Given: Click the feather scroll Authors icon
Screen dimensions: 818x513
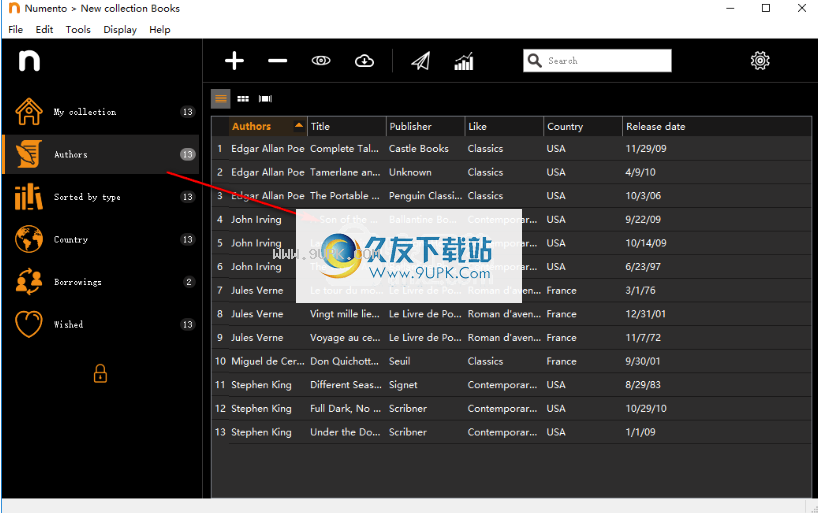Looking at the screenshot, I should [29, 154].
